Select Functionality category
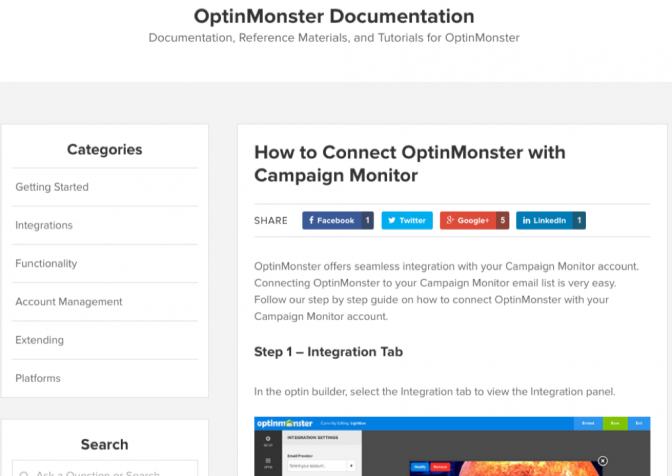672x476 pixels. (x=46, y=263)
